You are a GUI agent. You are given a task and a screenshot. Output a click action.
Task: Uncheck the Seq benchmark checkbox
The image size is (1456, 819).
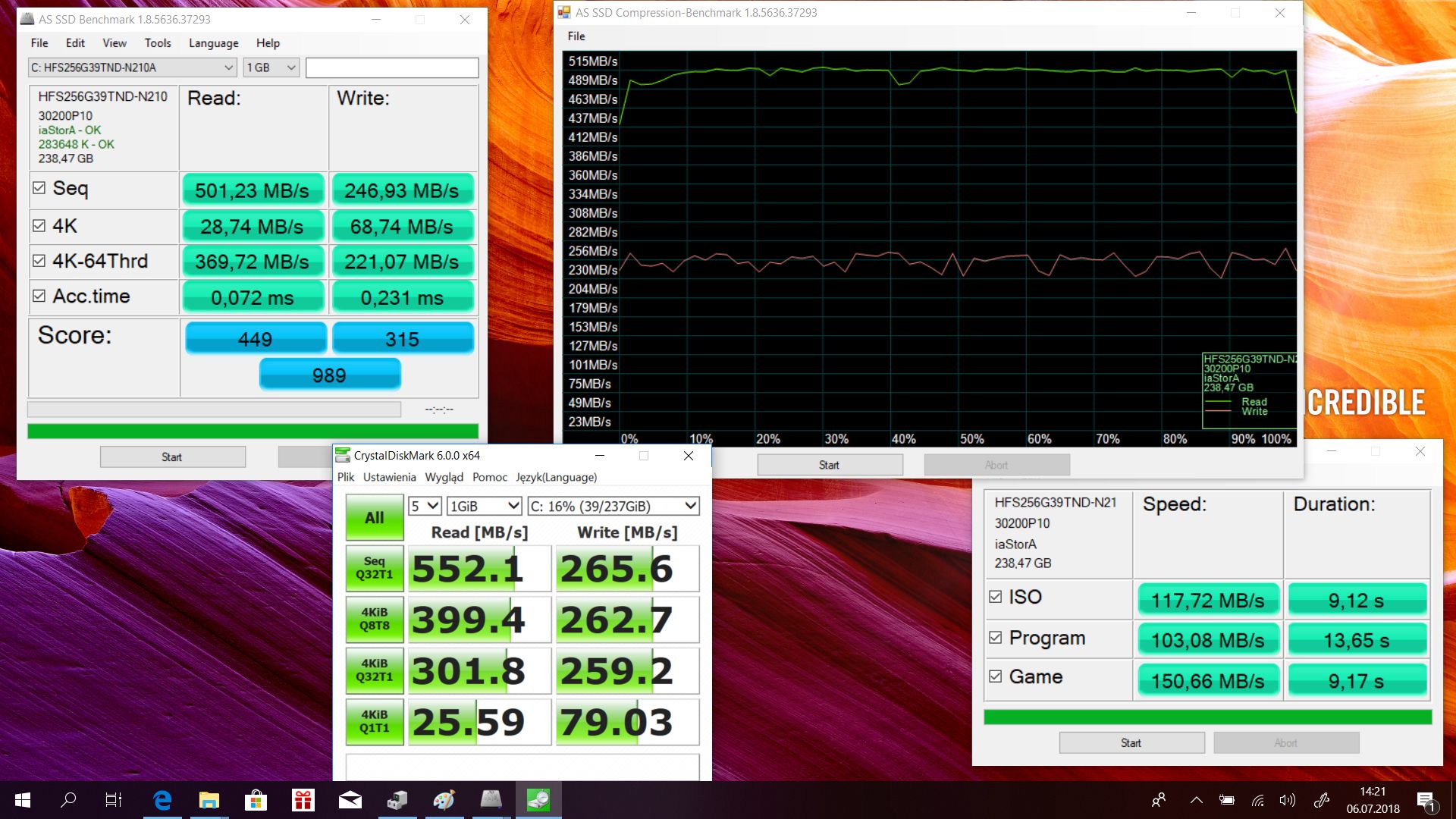pos(39,188)
